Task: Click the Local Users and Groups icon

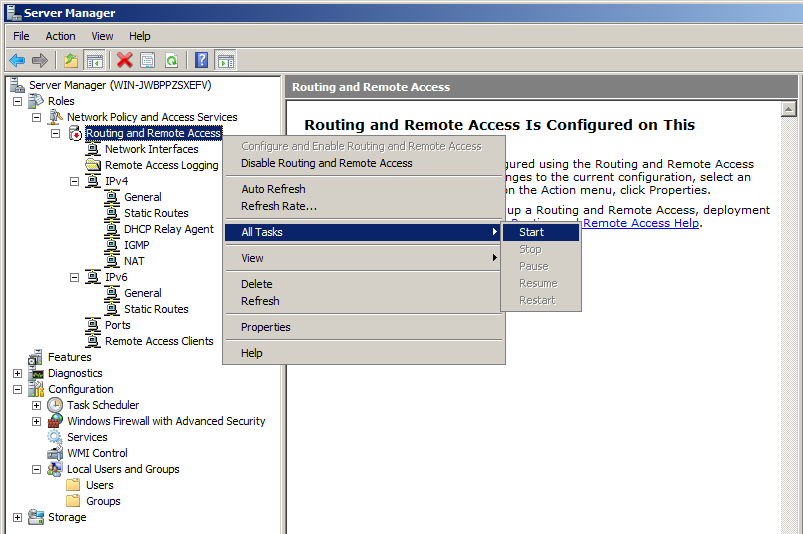Action: 55,469
